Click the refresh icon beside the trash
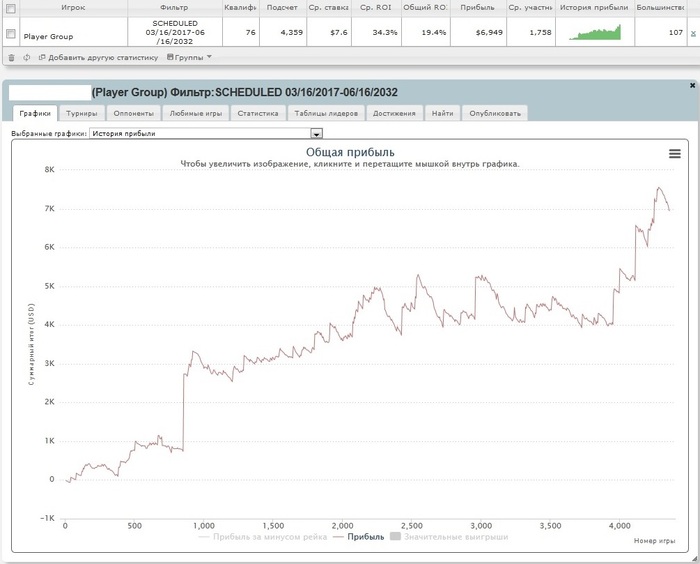The width and height of the screenshot is (700, 564). pyautogui.click(x=27, y=58)
